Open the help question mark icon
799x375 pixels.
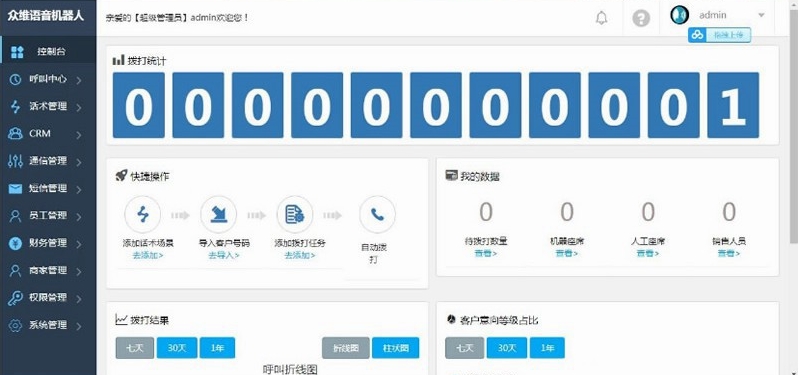[641, 18]
